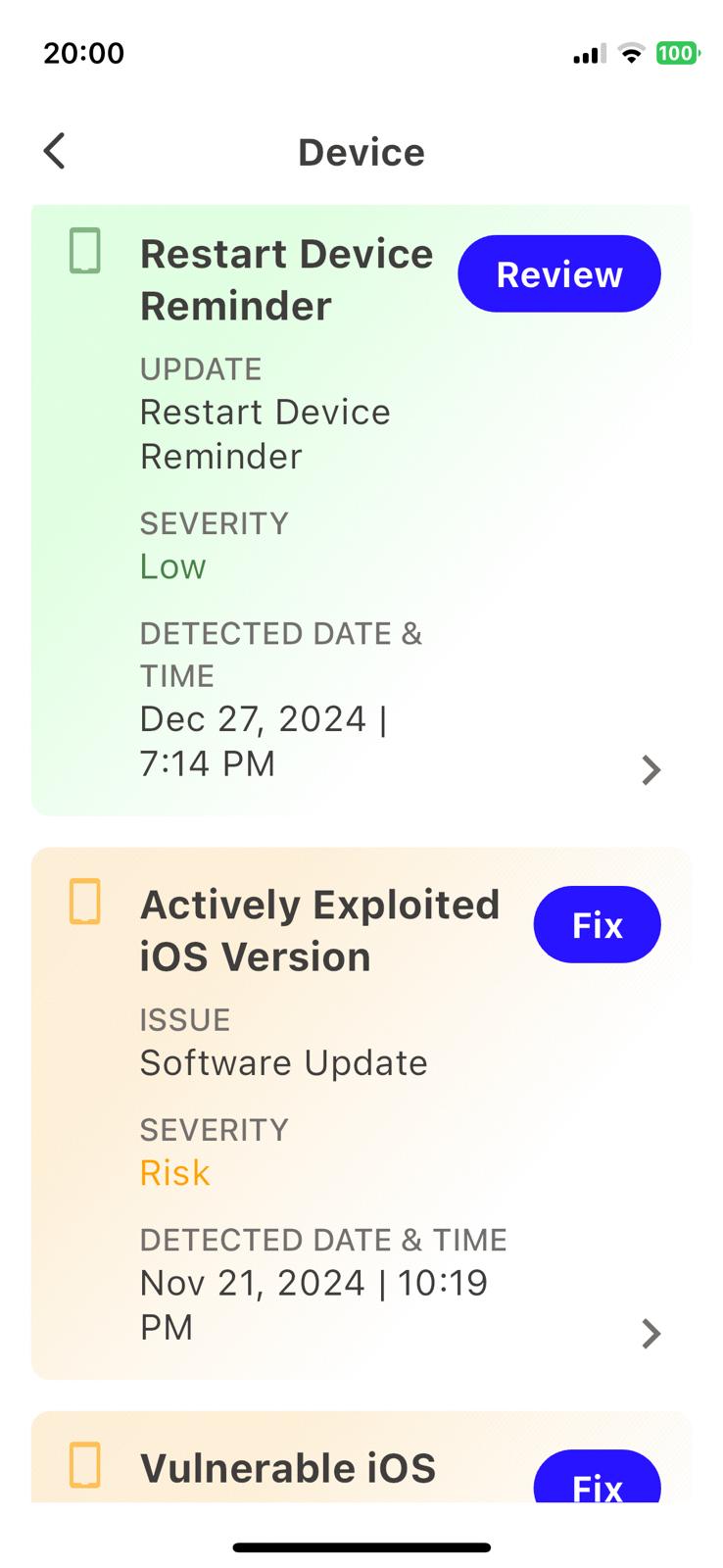Tap the green device icon on Restart card
Screen dimensions: 723x1568
(85, 251)
